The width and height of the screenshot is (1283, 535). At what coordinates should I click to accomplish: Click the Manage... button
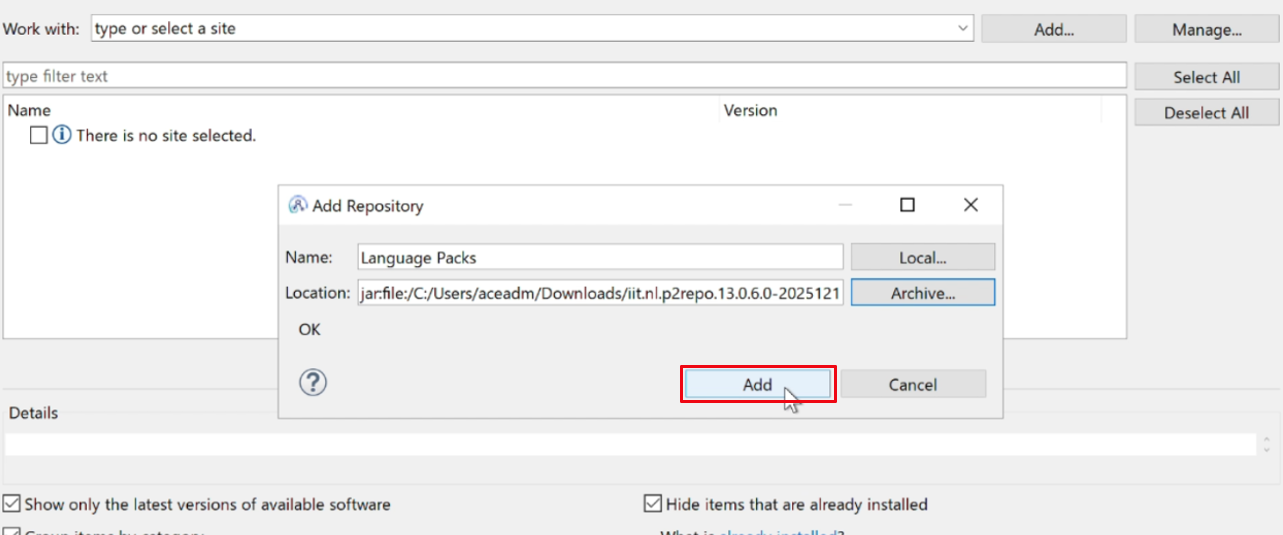click(1207, 29)
